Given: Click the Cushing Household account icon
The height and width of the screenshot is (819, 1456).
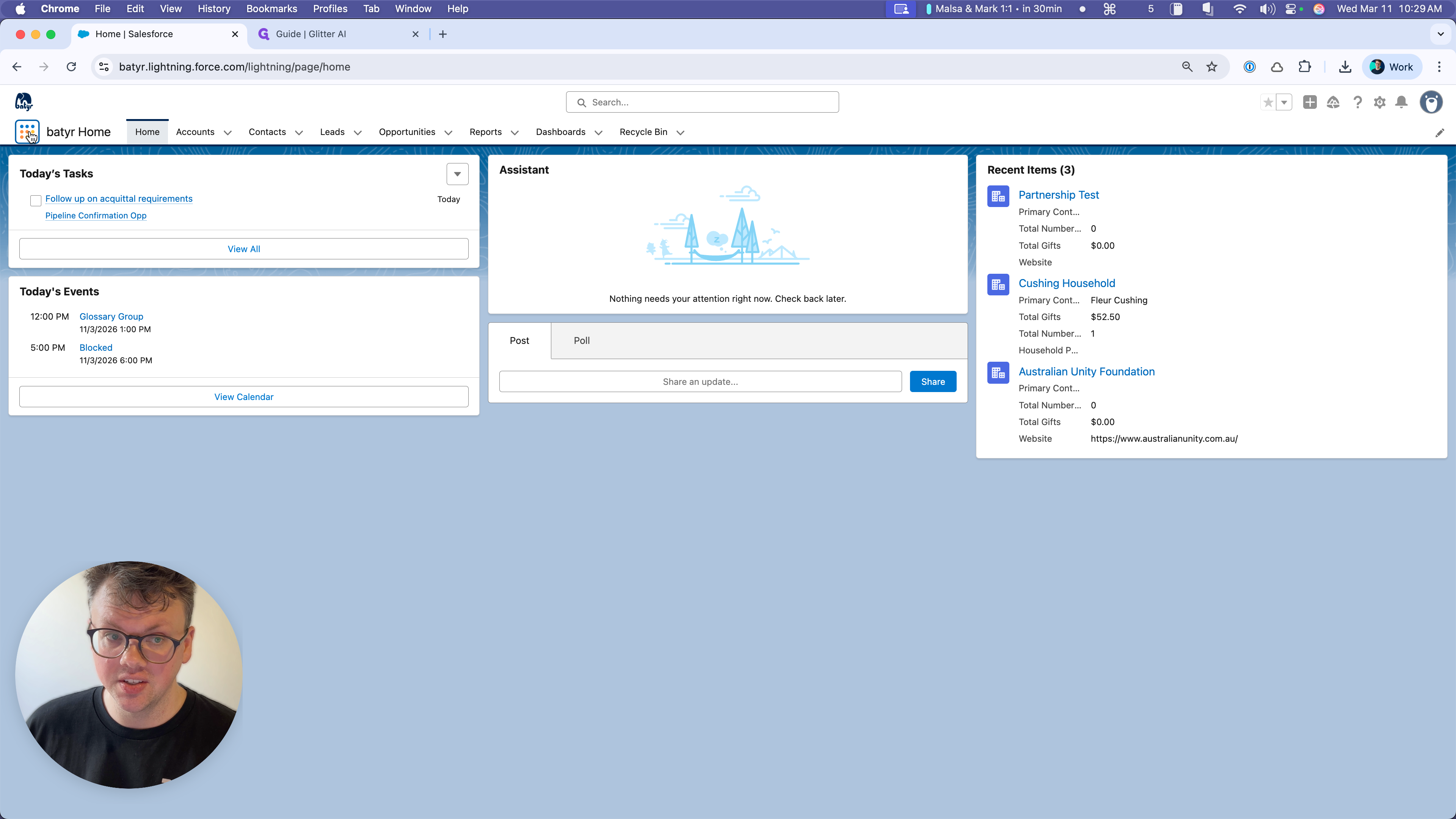Looking at the screenshot, I should (x=998, y=284).
